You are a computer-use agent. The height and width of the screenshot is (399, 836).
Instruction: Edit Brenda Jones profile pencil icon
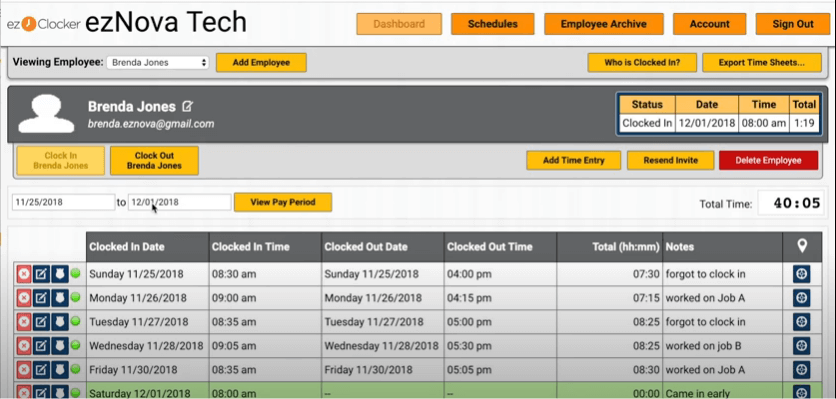187,107
